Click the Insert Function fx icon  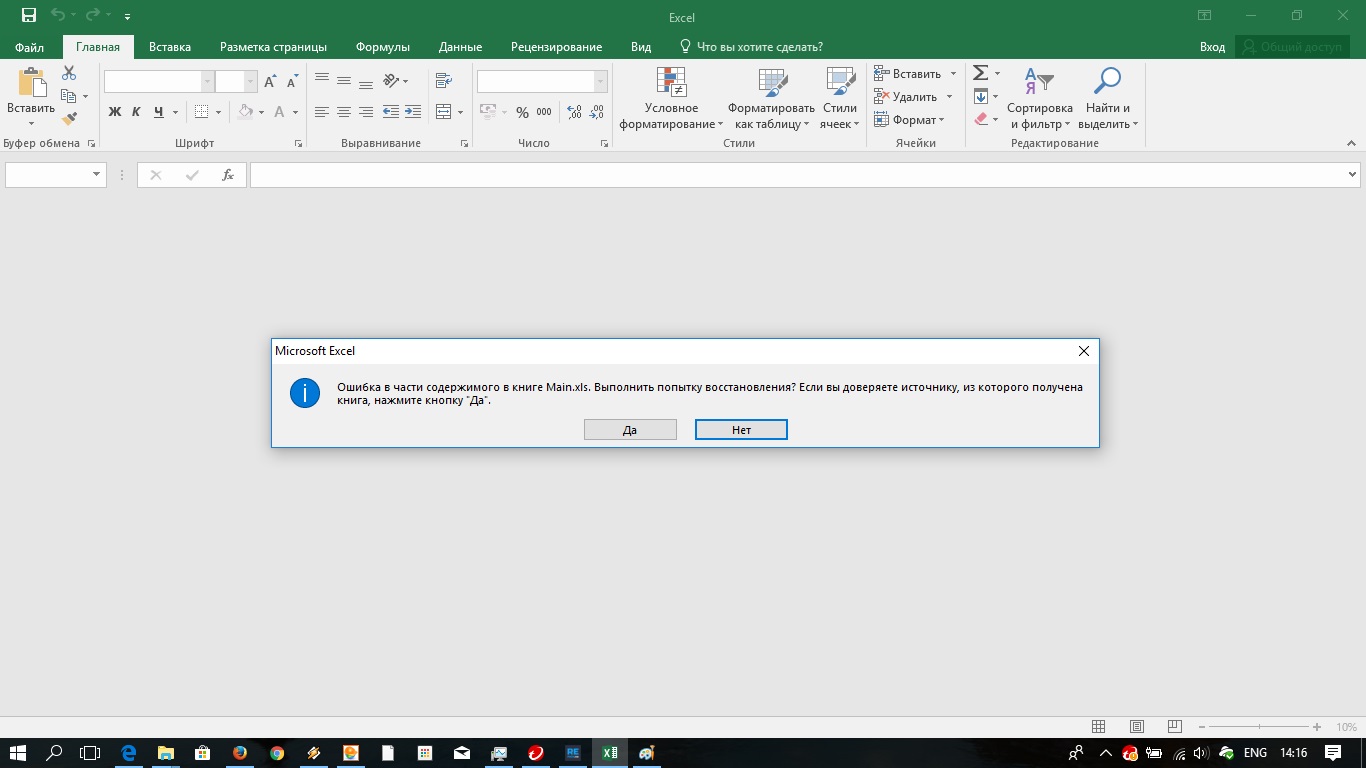pyautogui.click(x=228, y=175)
